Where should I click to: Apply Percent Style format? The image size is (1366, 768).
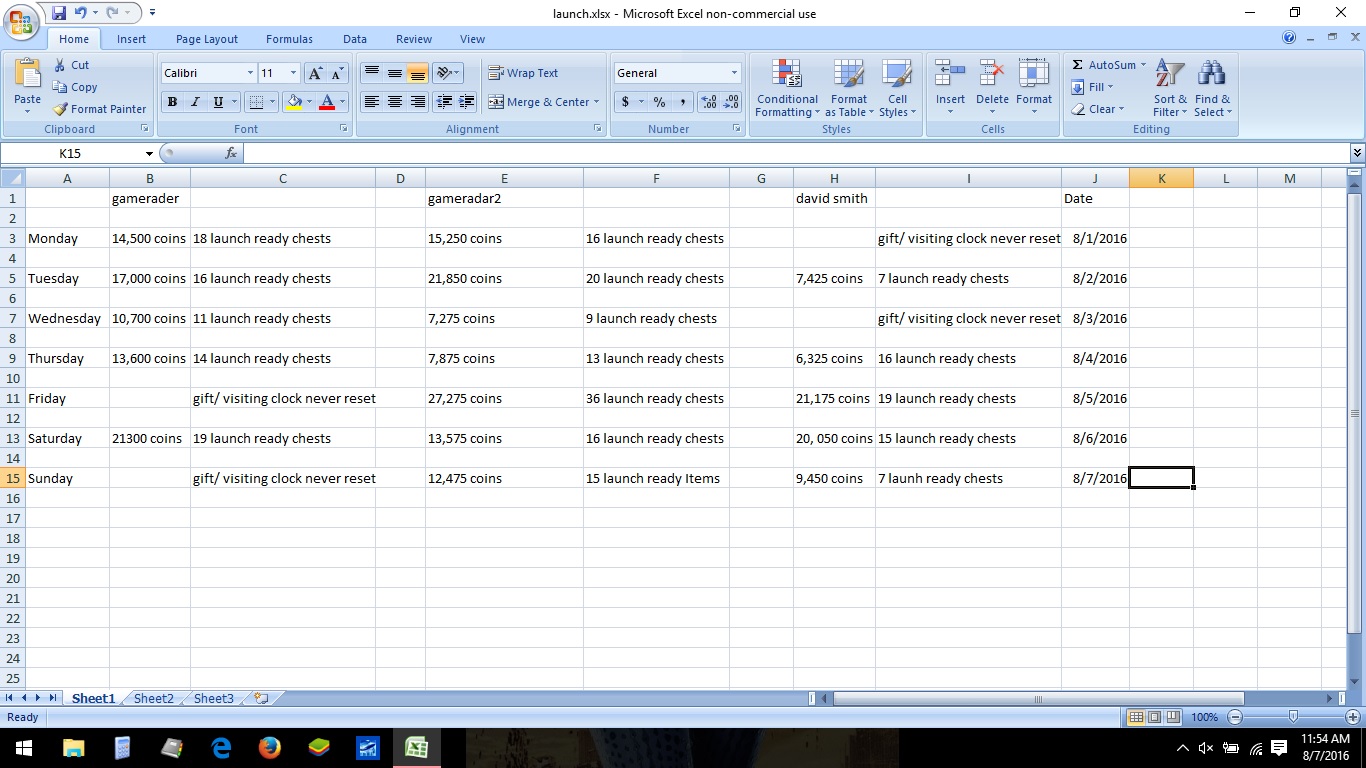pyautogui.click(x=659, y=102)
